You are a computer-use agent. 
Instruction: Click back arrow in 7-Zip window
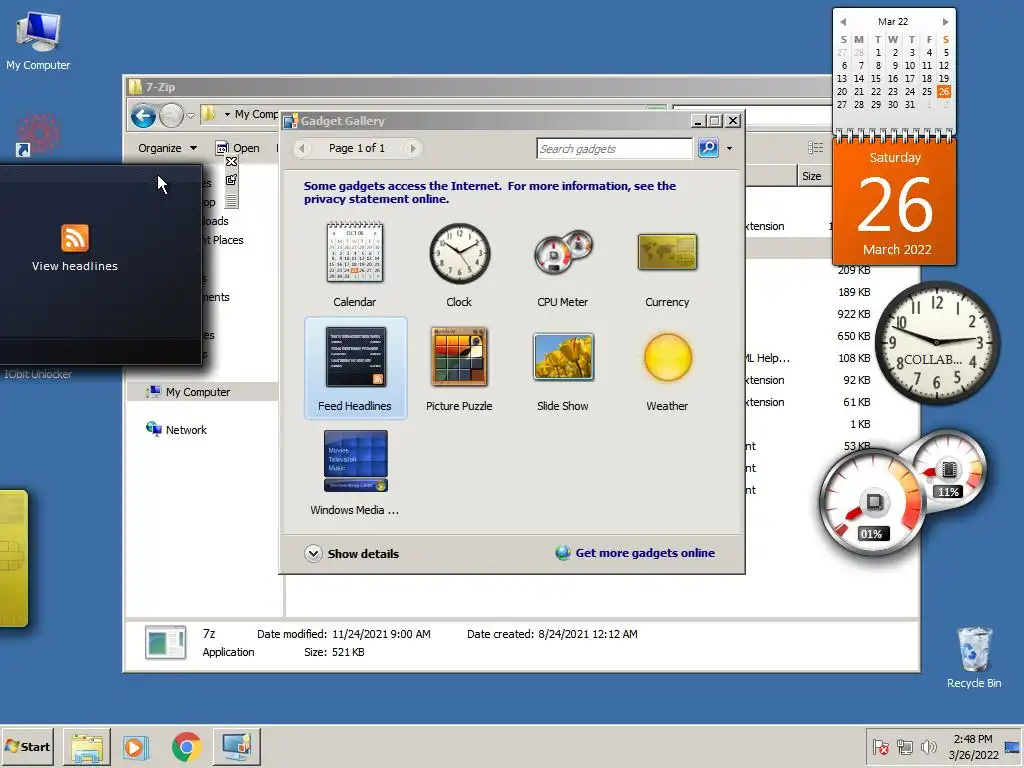[x=143, y=116]
